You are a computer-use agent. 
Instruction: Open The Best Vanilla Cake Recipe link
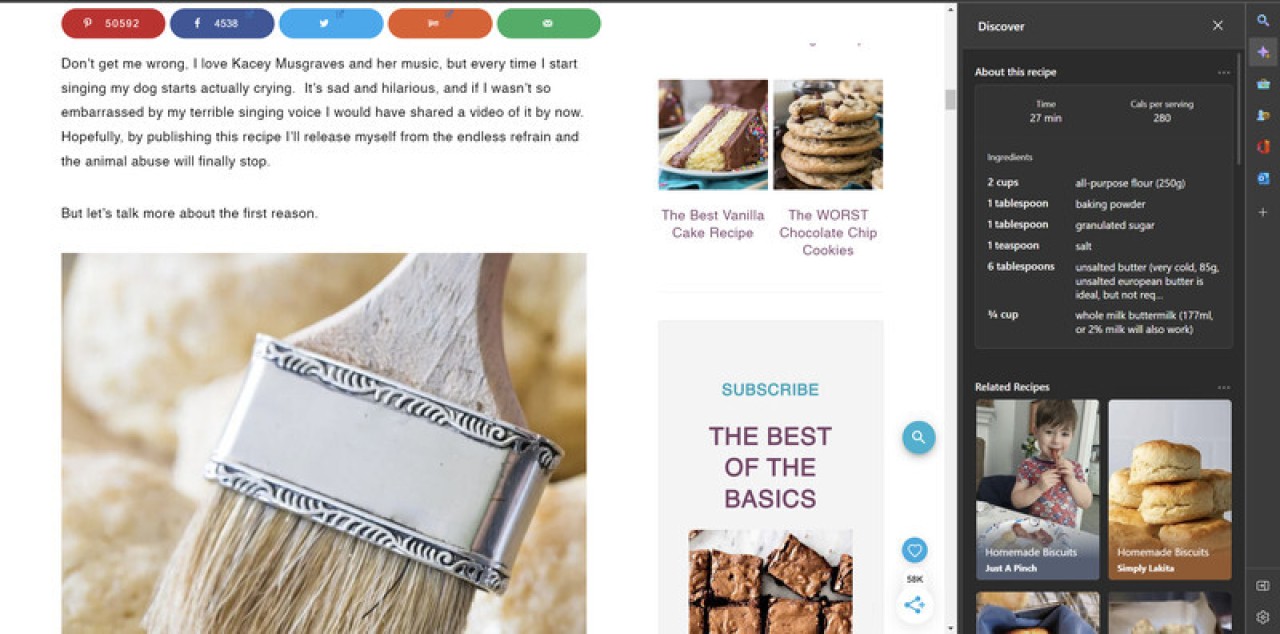click(713, 223)
